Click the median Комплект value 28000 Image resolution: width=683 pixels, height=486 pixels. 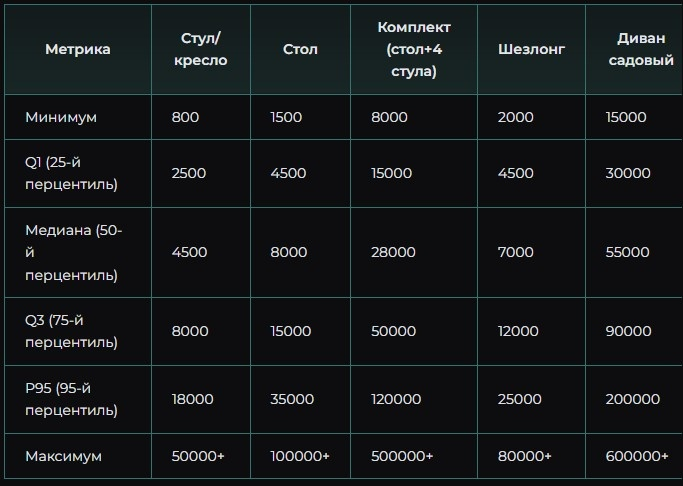[x=393, y=252]
